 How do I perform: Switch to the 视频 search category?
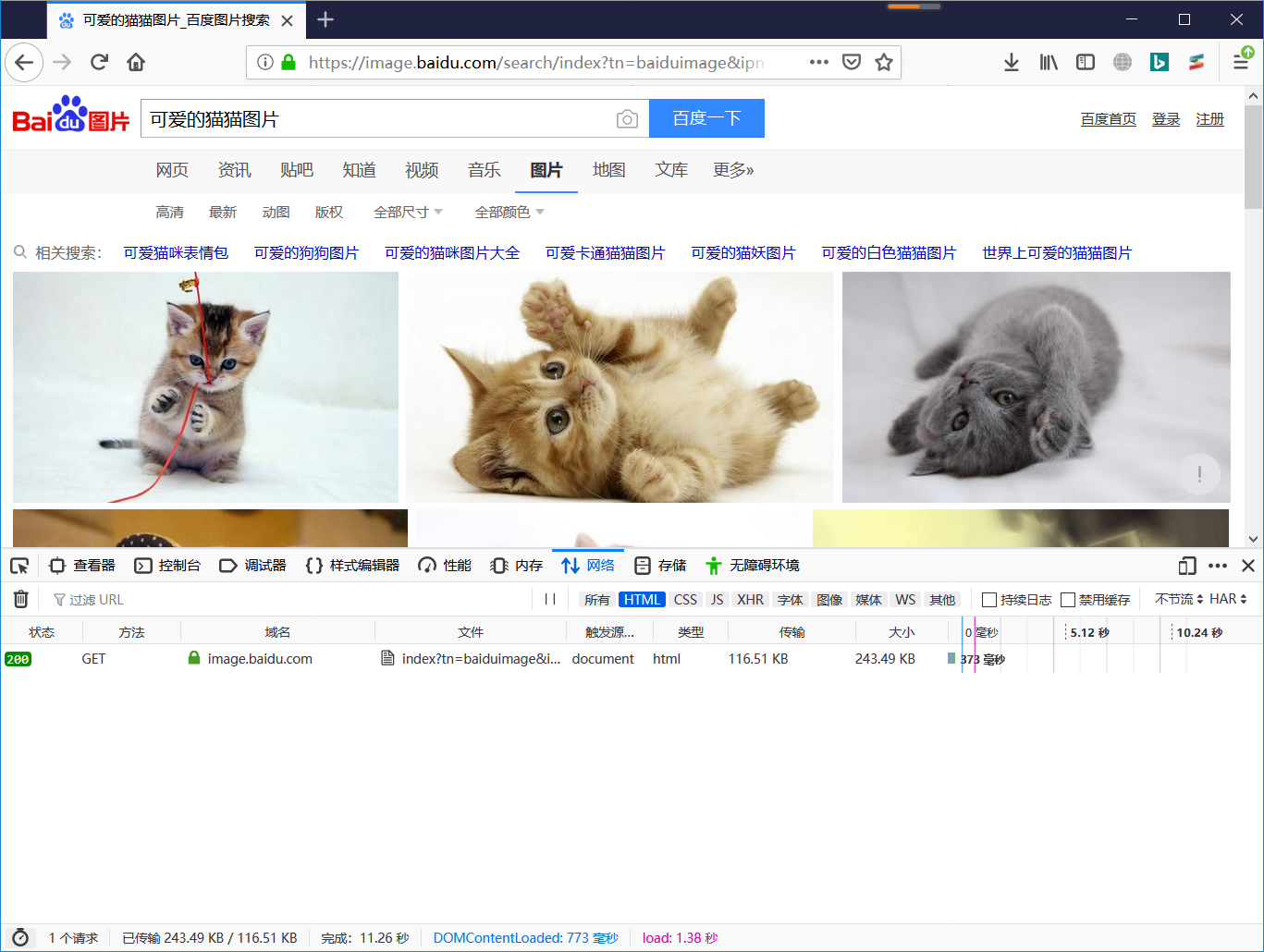point(422,170)
